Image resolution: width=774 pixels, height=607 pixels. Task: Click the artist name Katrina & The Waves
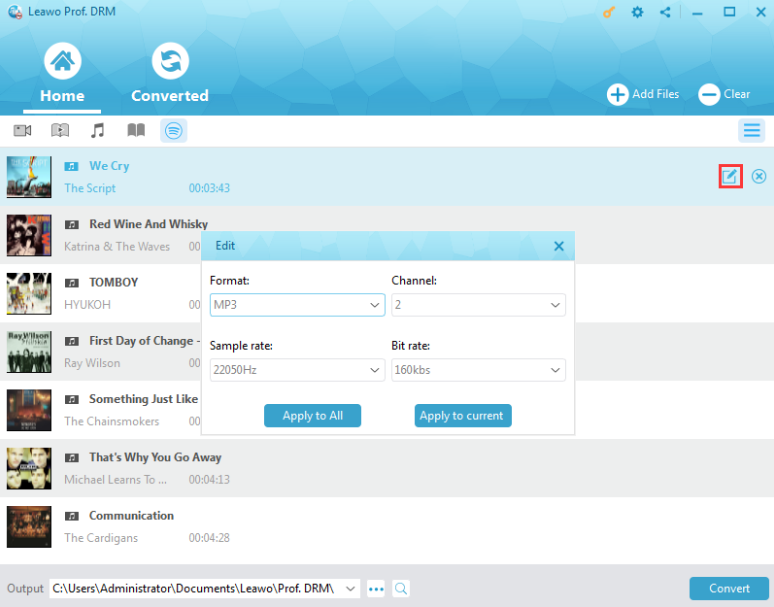point(117,246)
